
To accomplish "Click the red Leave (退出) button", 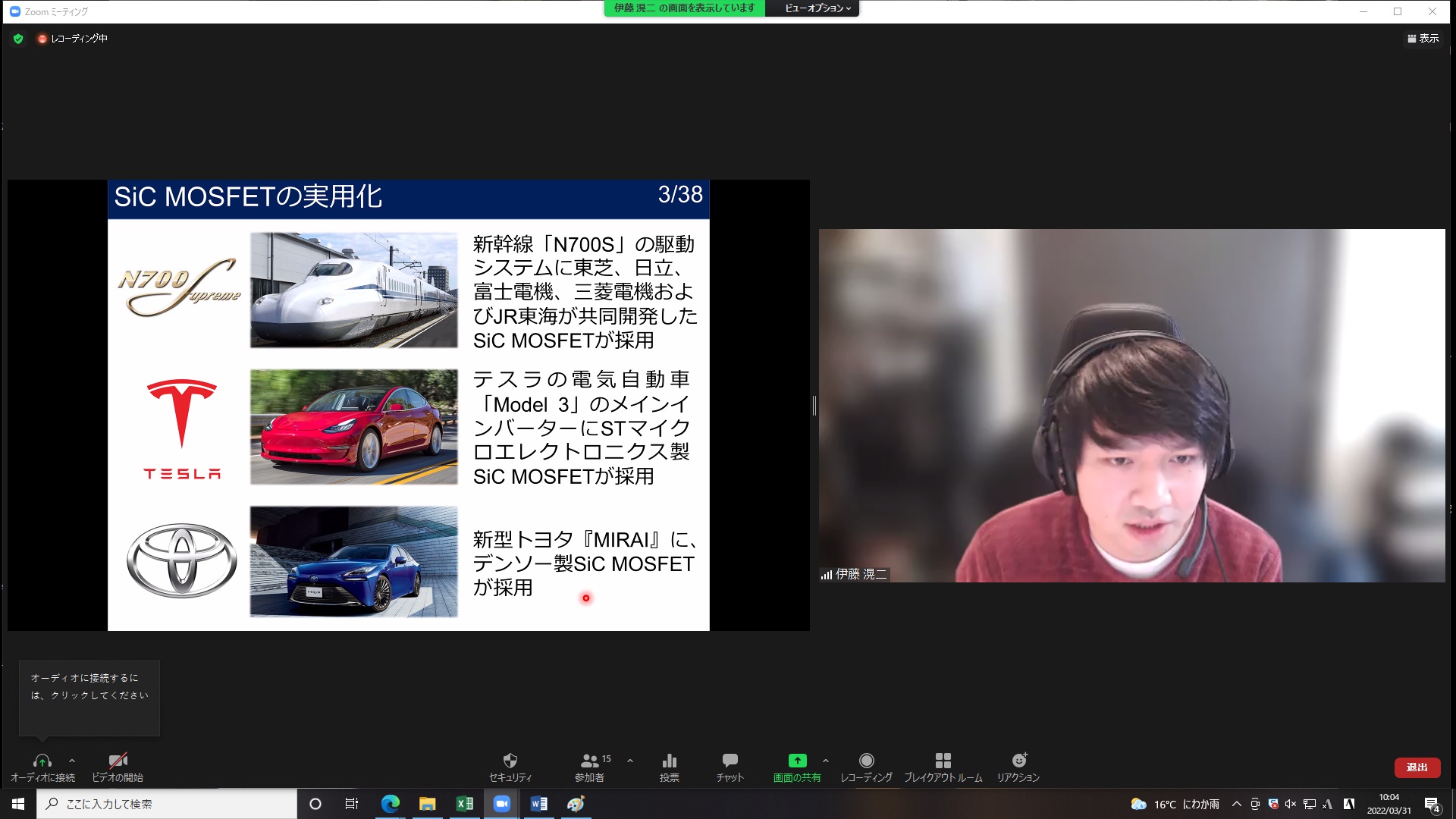I will tap(1417, 767).
